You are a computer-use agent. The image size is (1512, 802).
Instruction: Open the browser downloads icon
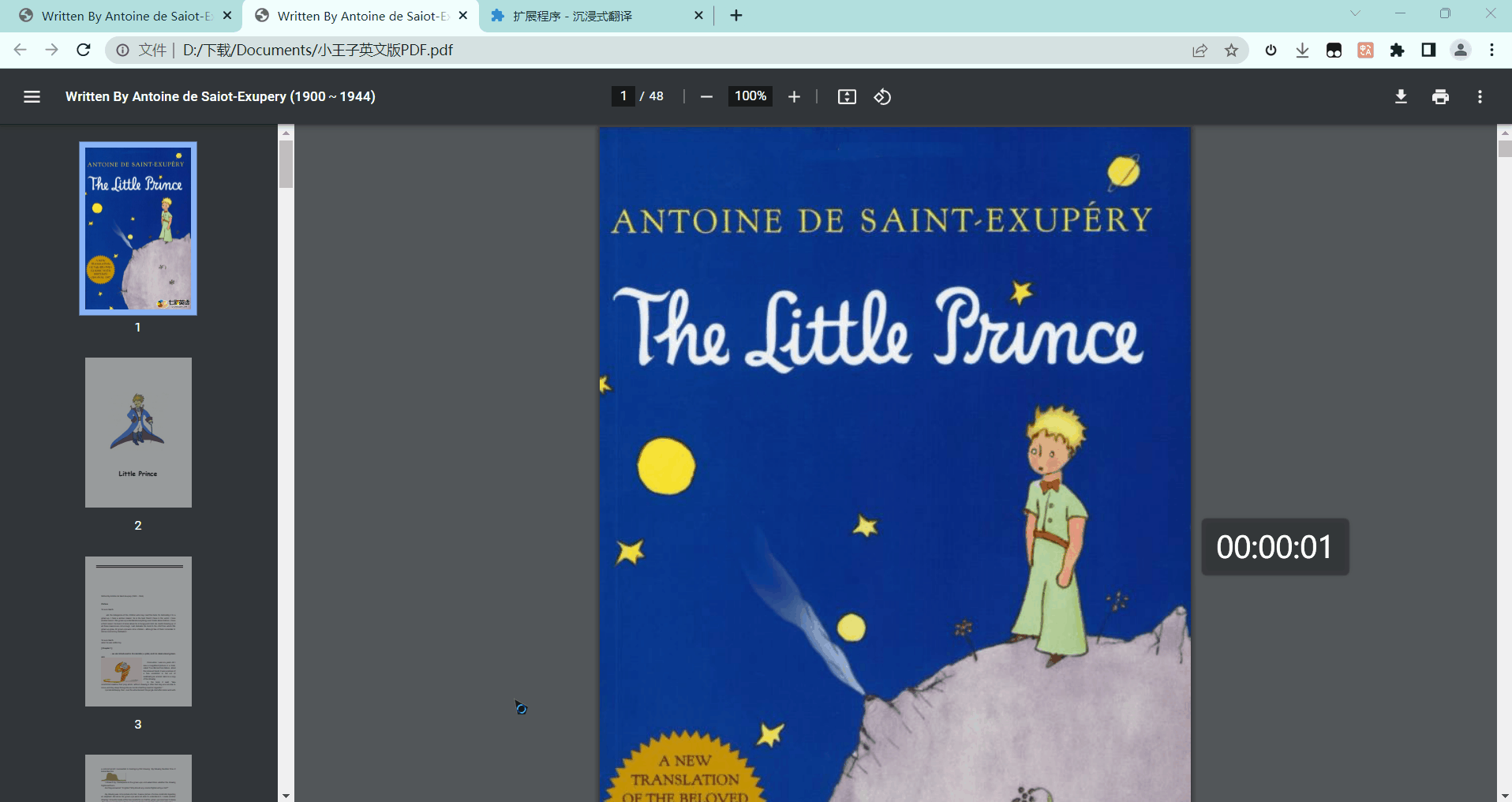click(x=1302, y=51)
